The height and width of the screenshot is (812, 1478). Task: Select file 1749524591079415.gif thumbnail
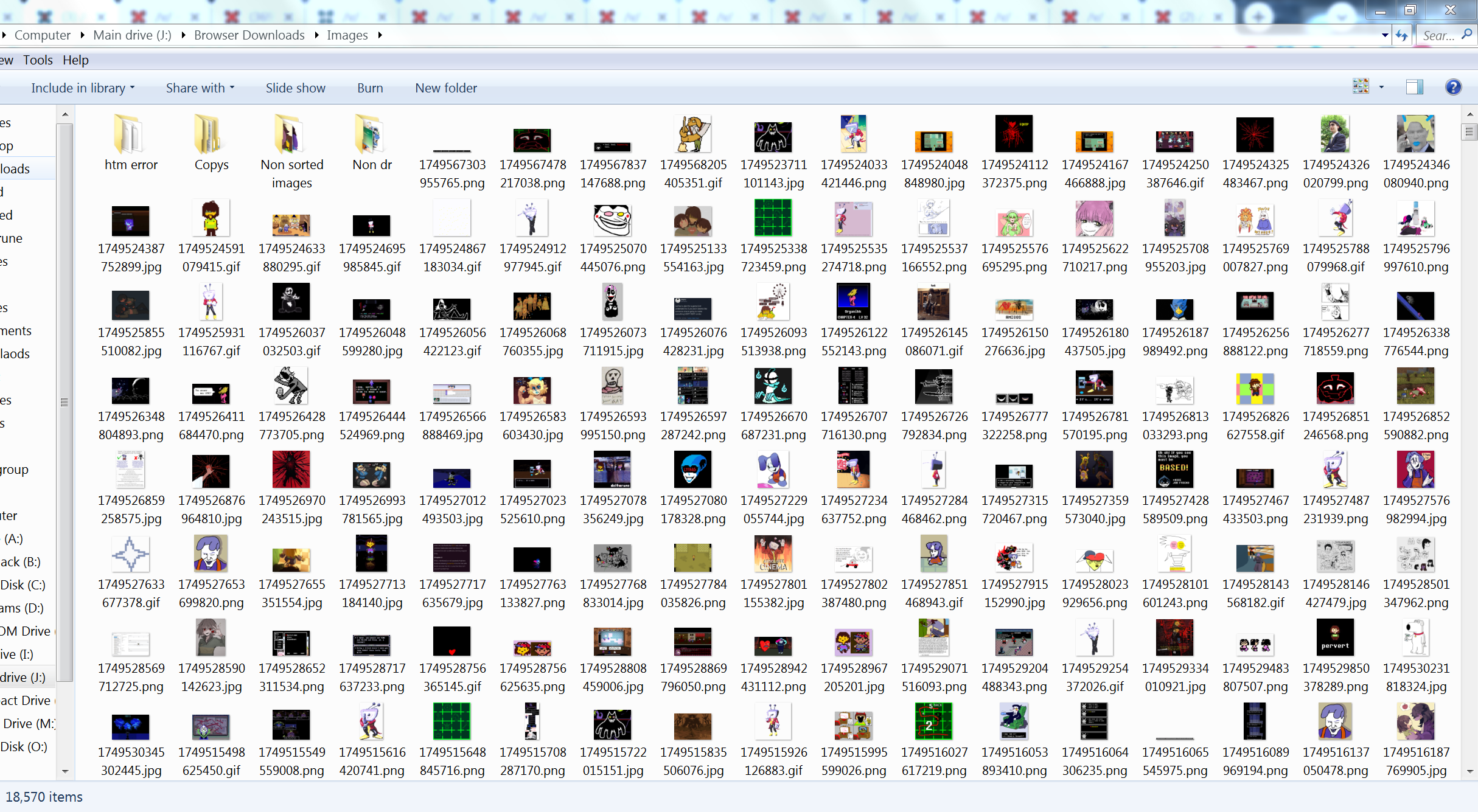click(211, 218)
